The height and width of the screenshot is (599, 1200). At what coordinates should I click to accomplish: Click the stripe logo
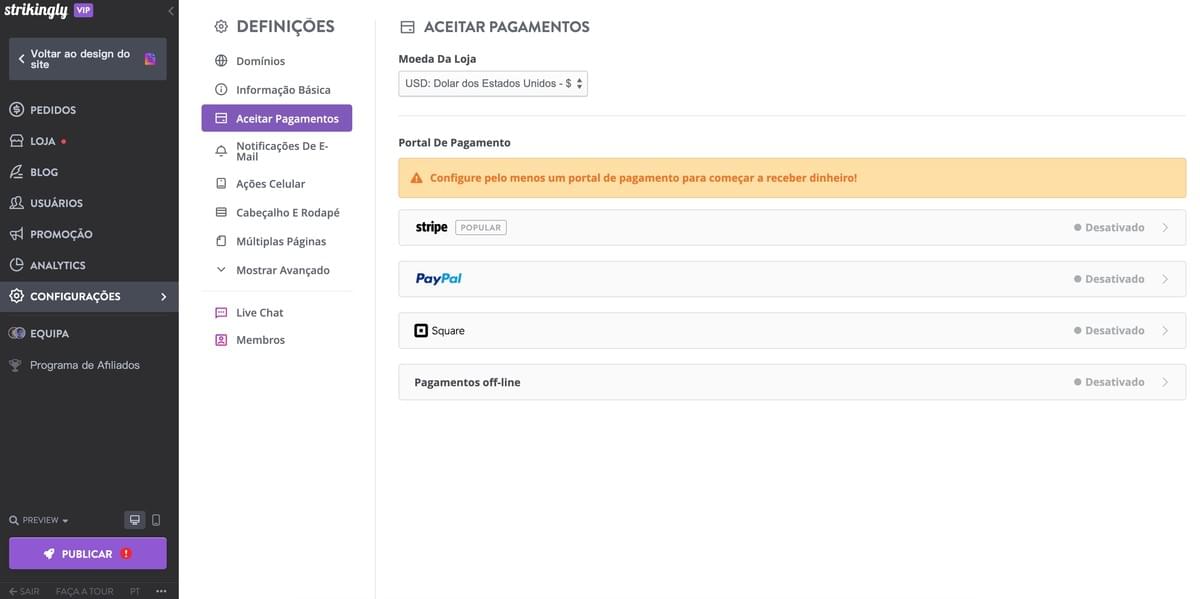(x=431, y=227)
